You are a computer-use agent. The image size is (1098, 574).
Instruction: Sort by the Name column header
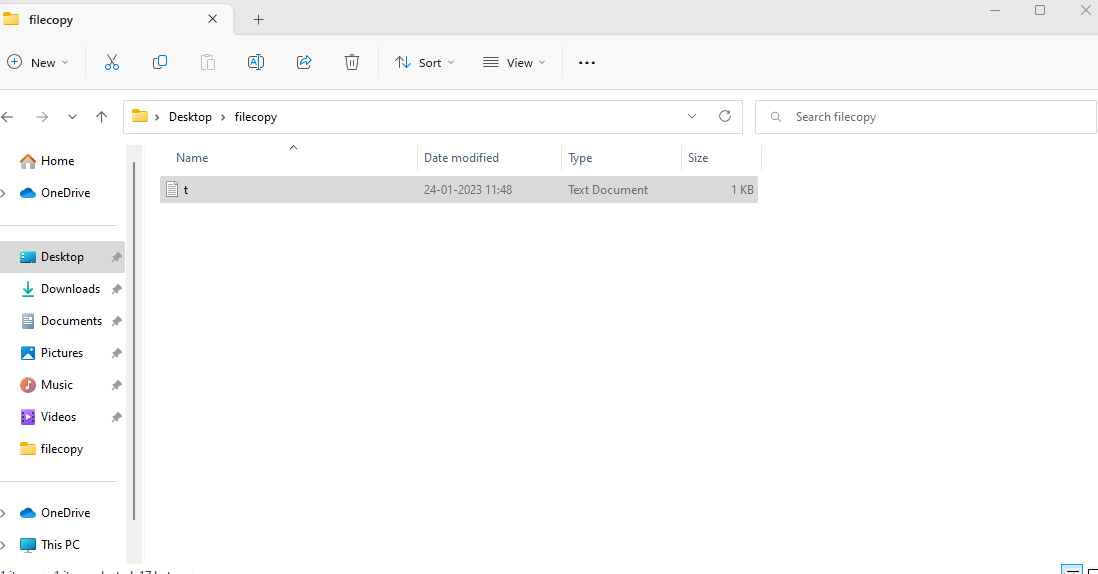coord(289,158)
